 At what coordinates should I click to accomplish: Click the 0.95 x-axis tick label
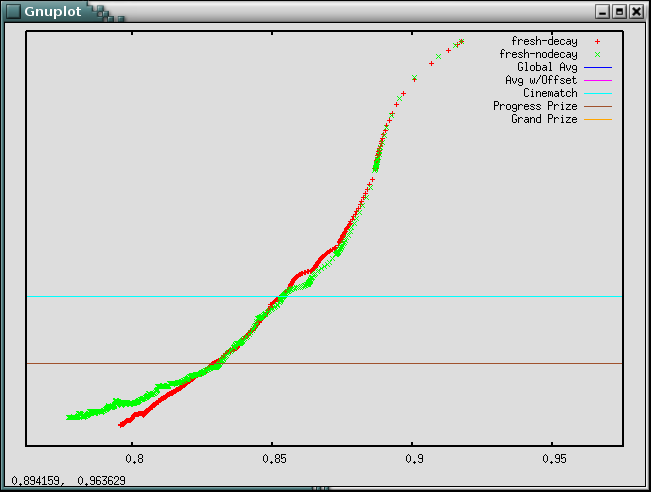[554, 459]
